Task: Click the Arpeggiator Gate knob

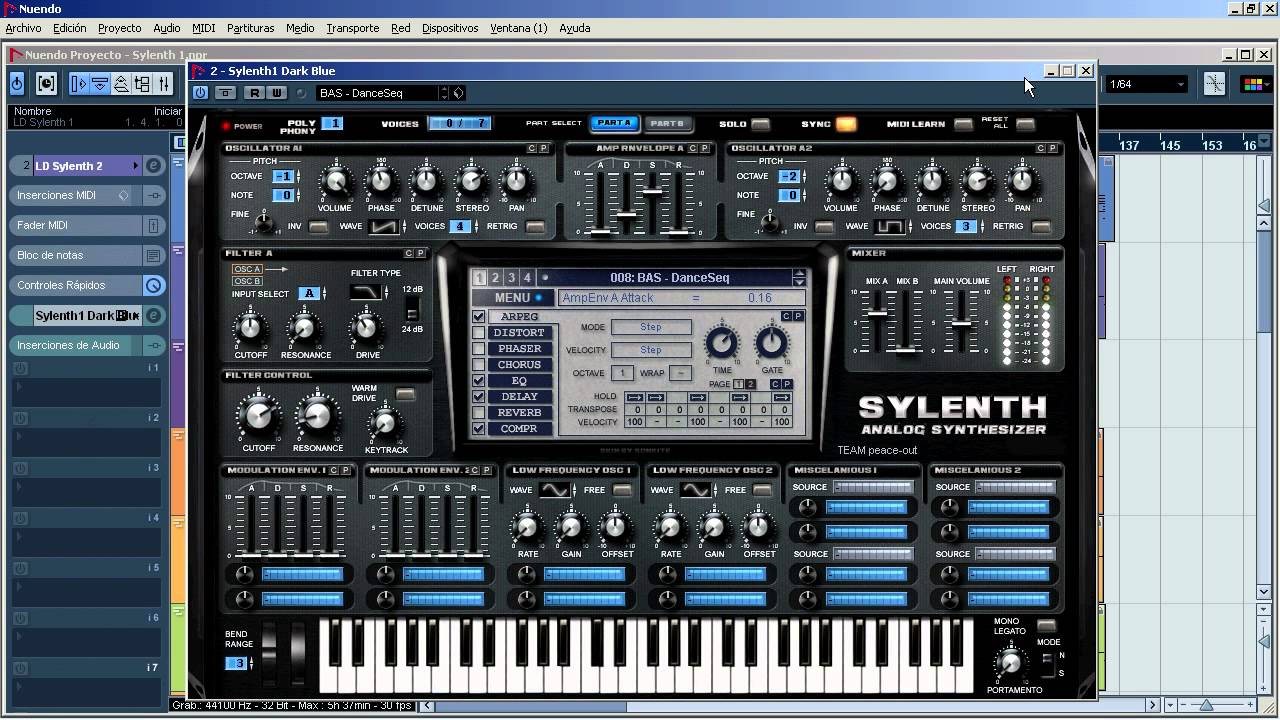Action: (771, 343)
